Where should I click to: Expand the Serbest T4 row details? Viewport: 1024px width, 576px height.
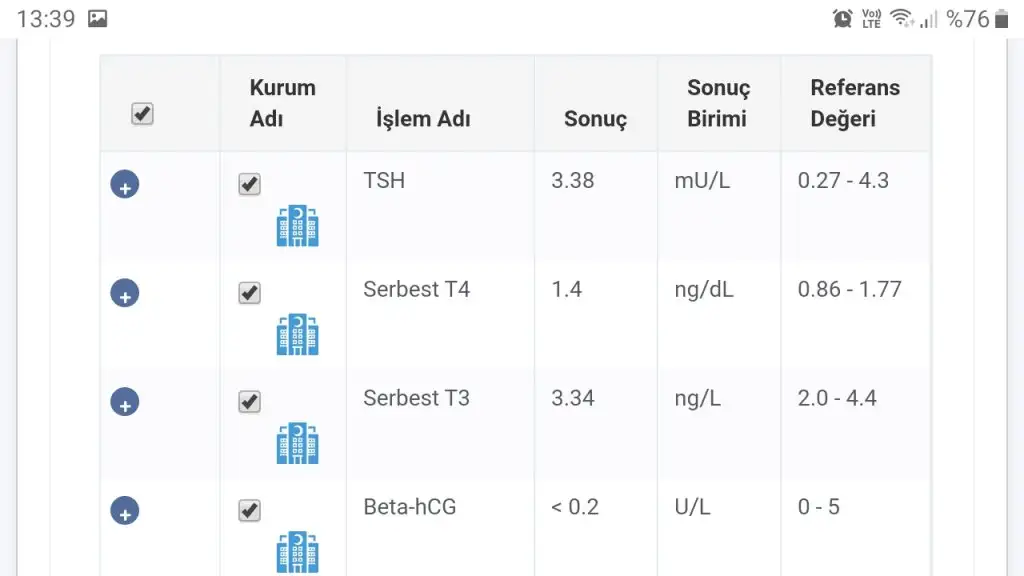point(125,294)
